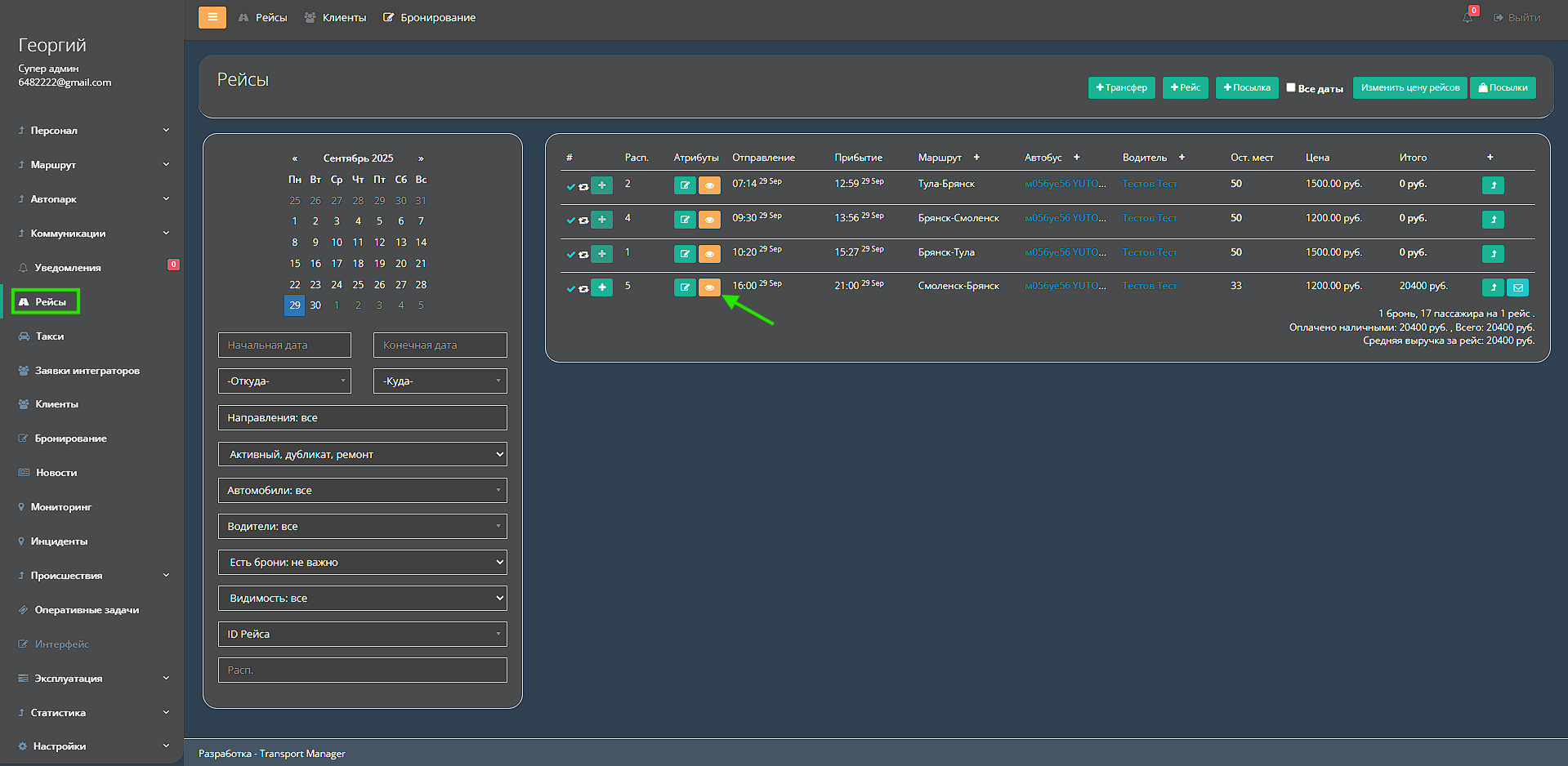
Task: Select September 15 in the calendar
Action: click(x=295, y=264)
